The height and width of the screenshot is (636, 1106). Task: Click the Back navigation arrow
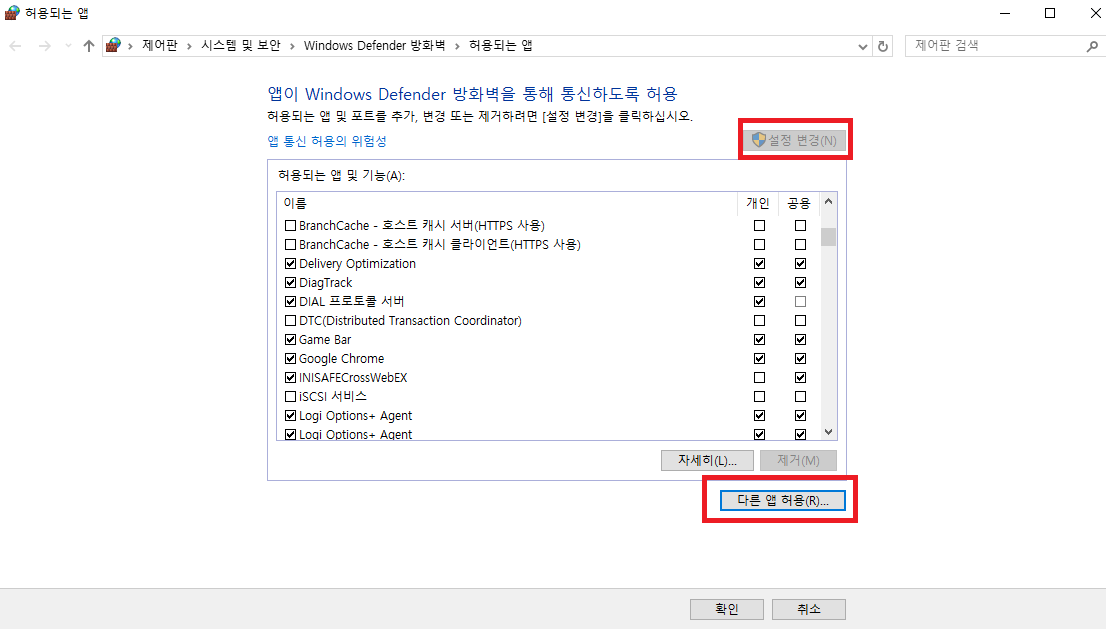(x=16, y=46)
